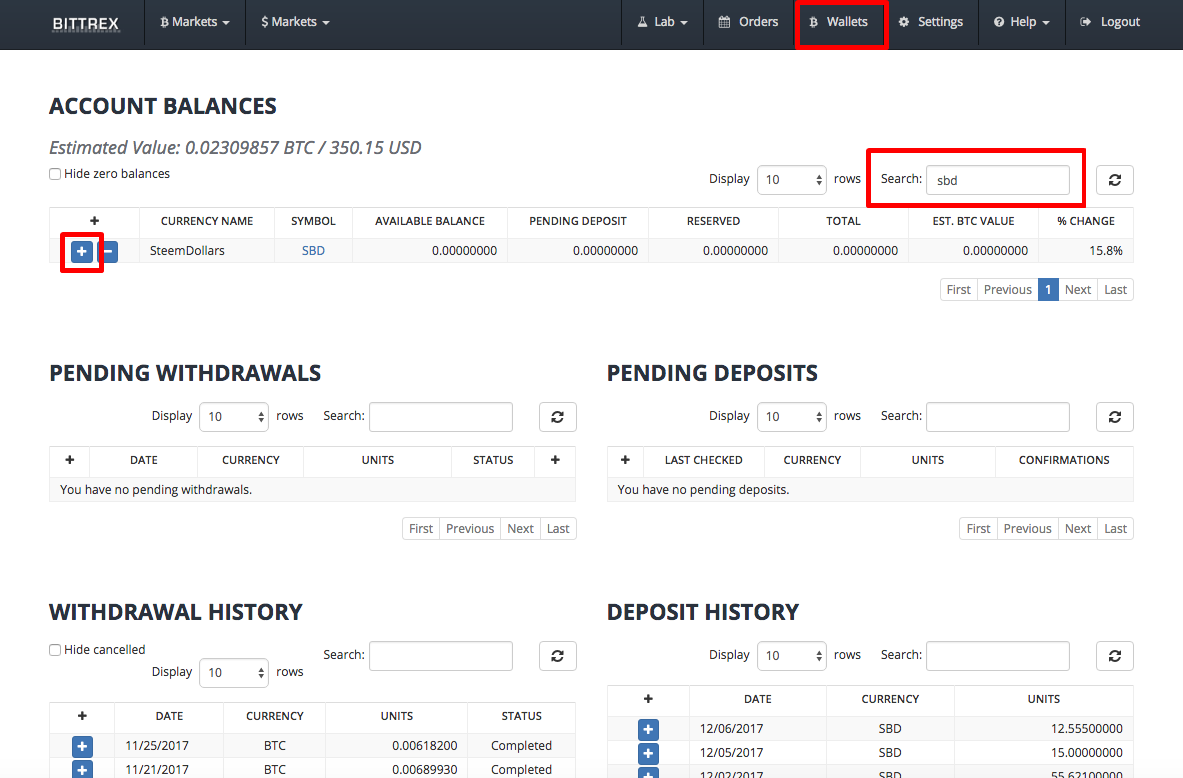Click the plus header after Status in Pending Withdrawals

(555, 460)
